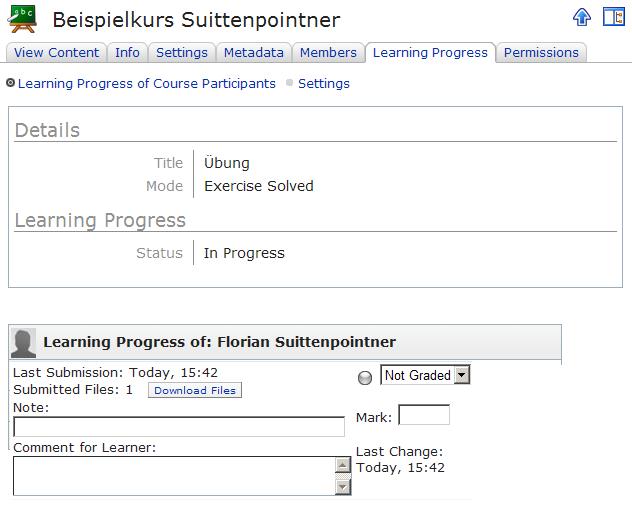Viewport: 632px width, 515px height.
Task: Click the blue up-arrow icon
Action: tap(582, 17)
